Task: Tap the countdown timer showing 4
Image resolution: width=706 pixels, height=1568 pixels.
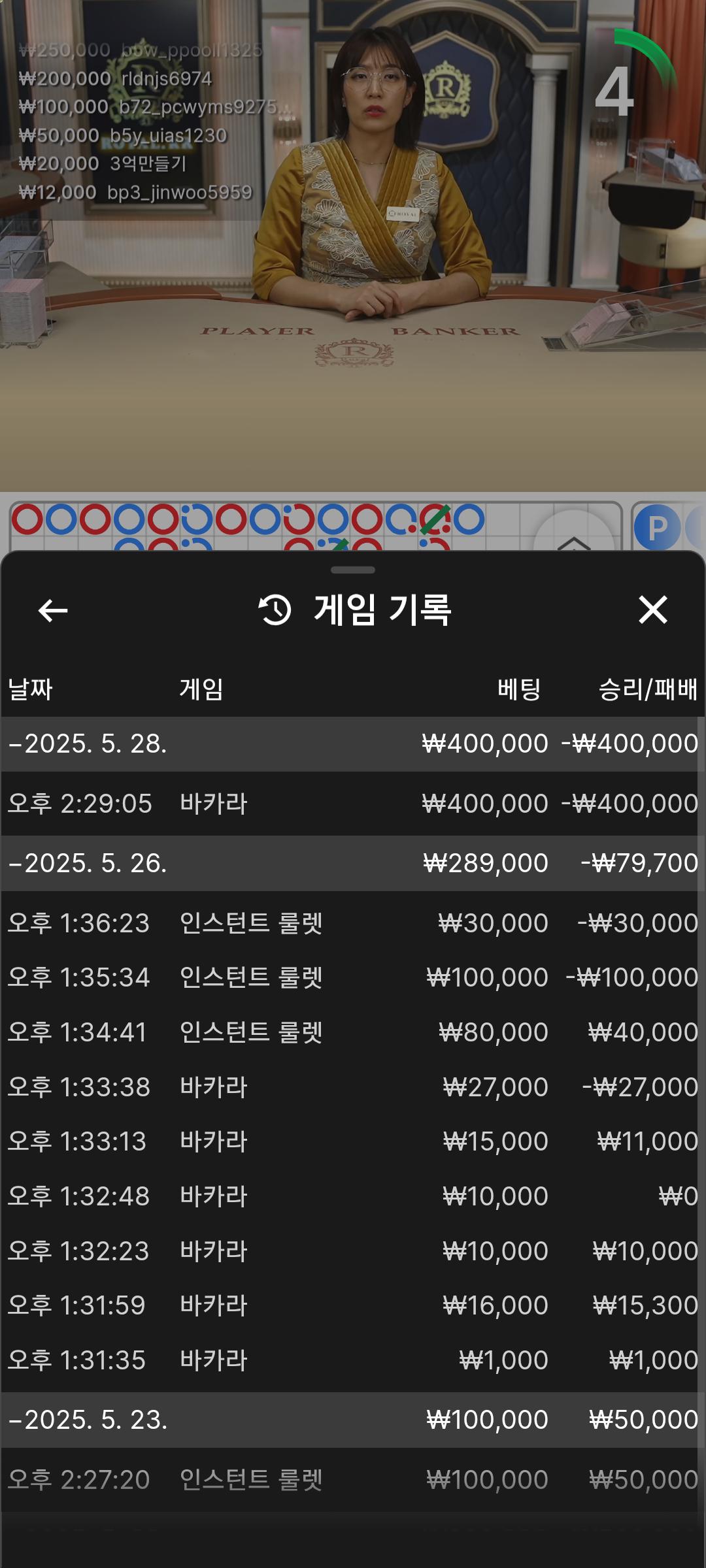Action: pyautogui.click(x=614, y=91)
